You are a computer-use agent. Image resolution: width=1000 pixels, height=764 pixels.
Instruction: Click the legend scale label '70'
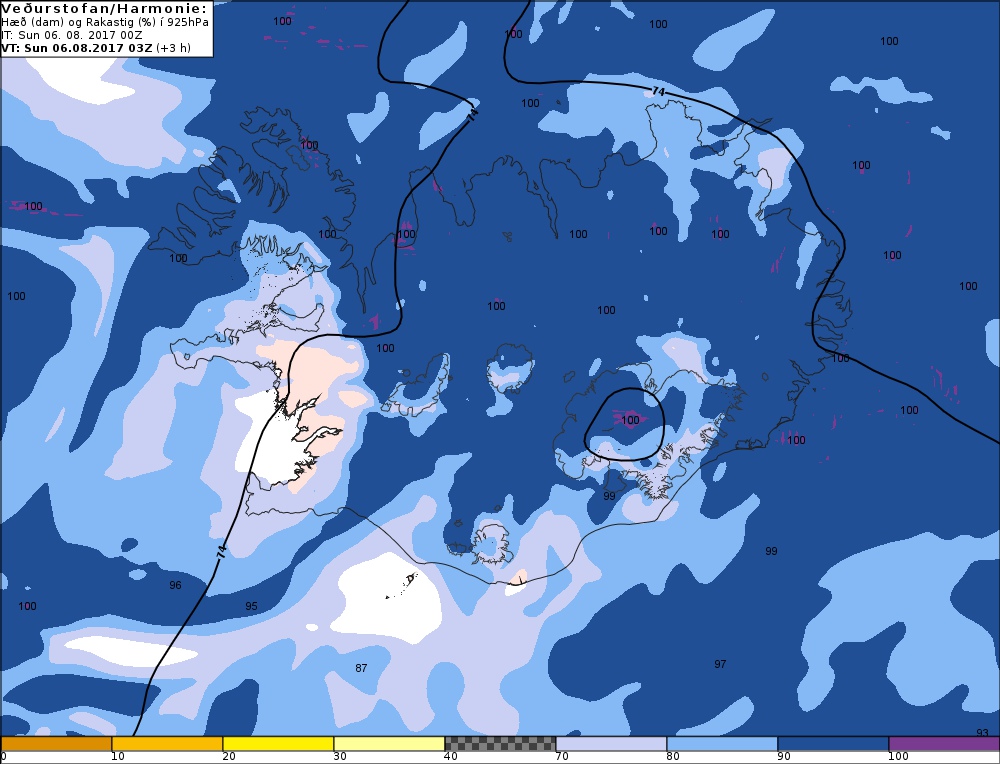click(x=562, y=757)
